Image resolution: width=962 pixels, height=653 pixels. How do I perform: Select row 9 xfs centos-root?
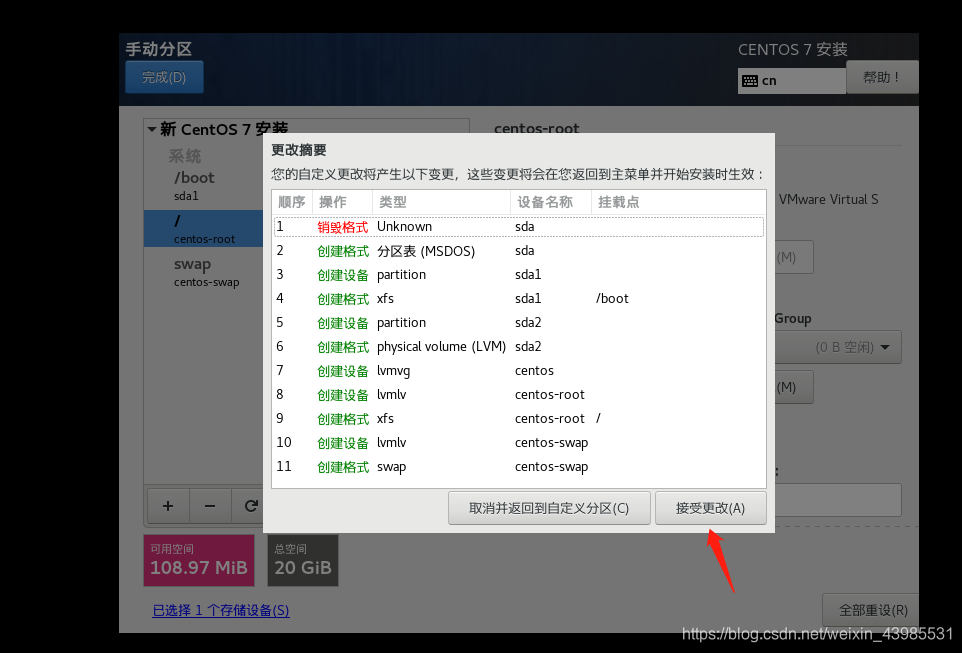coord(519,418)
